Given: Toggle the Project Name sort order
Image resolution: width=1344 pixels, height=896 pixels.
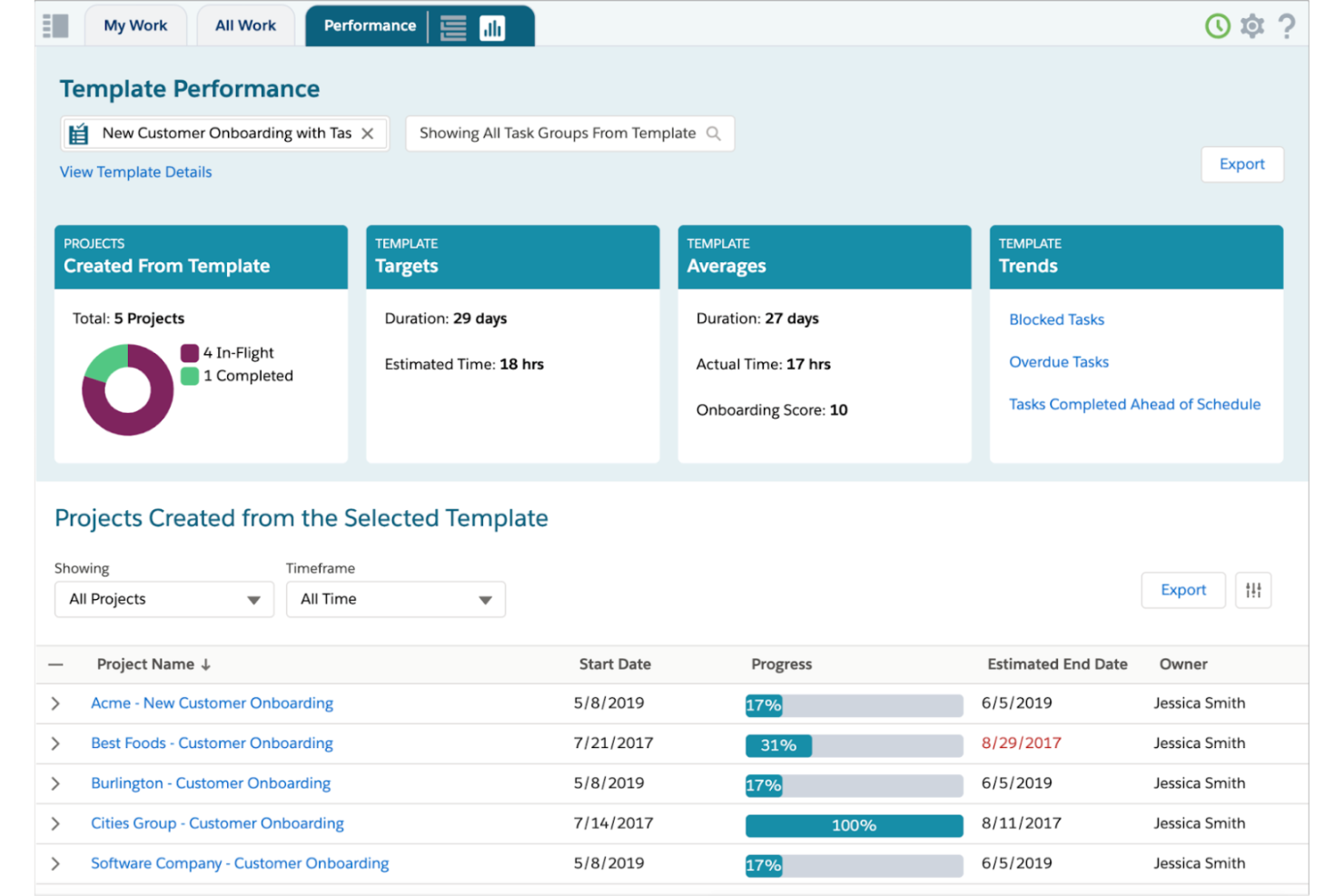Looking at the screenshot, I should click(205, 664).
